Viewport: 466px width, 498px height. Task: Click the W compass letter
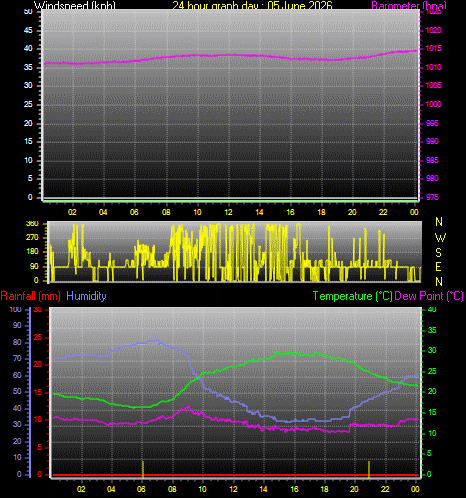tap(440, 238)
